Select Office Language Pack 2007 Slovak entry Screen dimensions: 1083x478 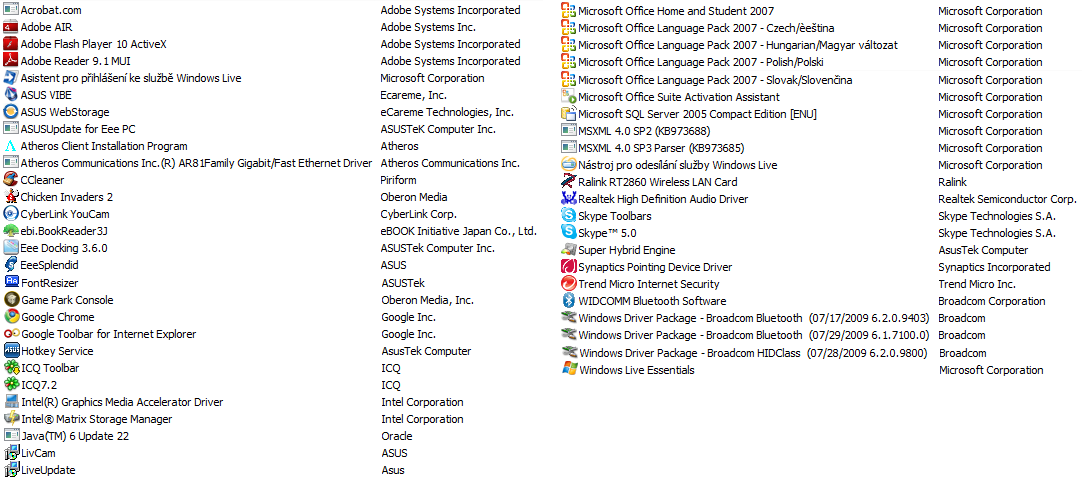(x=715, y=80)
